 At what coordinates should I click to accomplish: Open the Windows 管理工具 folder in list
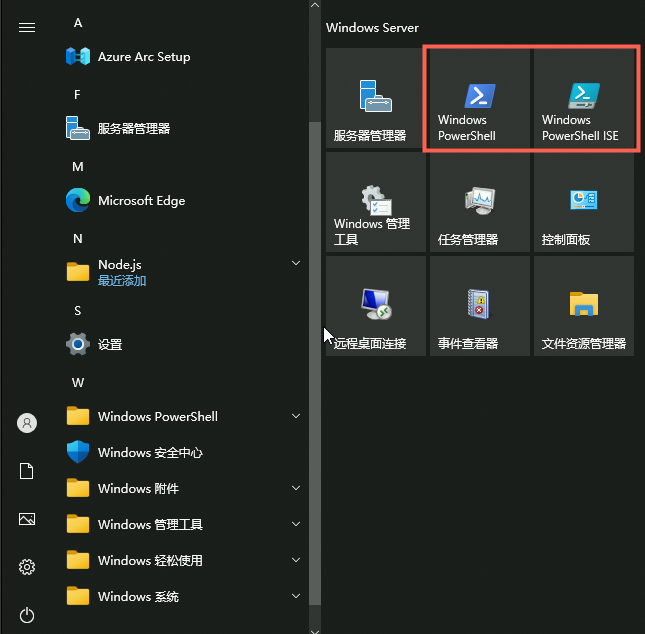tap(183, 524)
